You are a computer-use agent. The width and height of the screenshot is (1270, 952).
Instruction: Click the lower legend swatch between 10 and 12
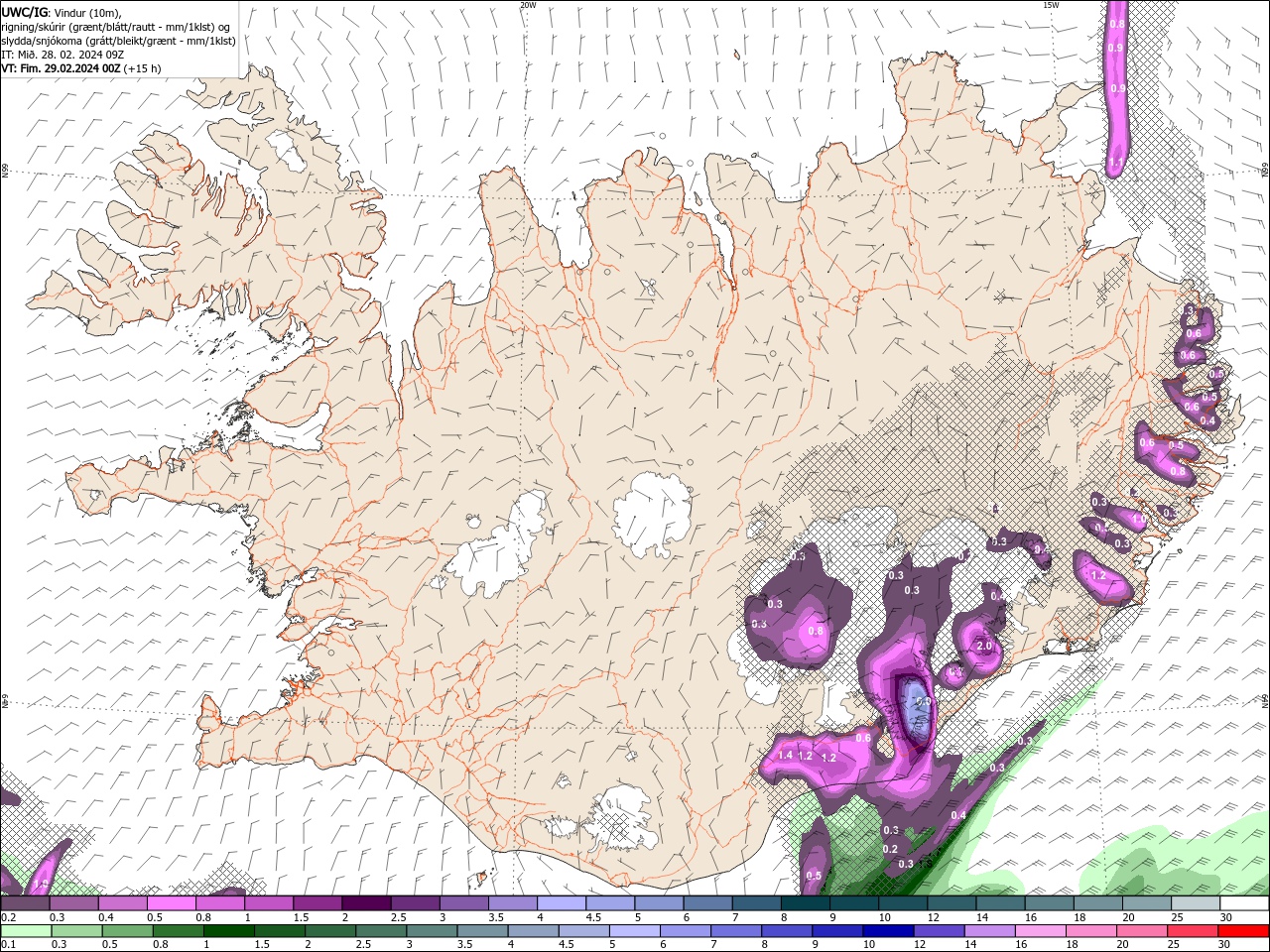[886, 931]
